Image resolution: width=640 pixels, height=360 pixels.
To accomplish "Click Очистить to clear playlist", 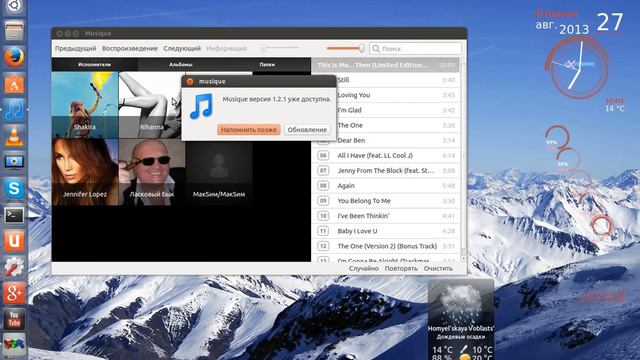I will pos(438,269).
